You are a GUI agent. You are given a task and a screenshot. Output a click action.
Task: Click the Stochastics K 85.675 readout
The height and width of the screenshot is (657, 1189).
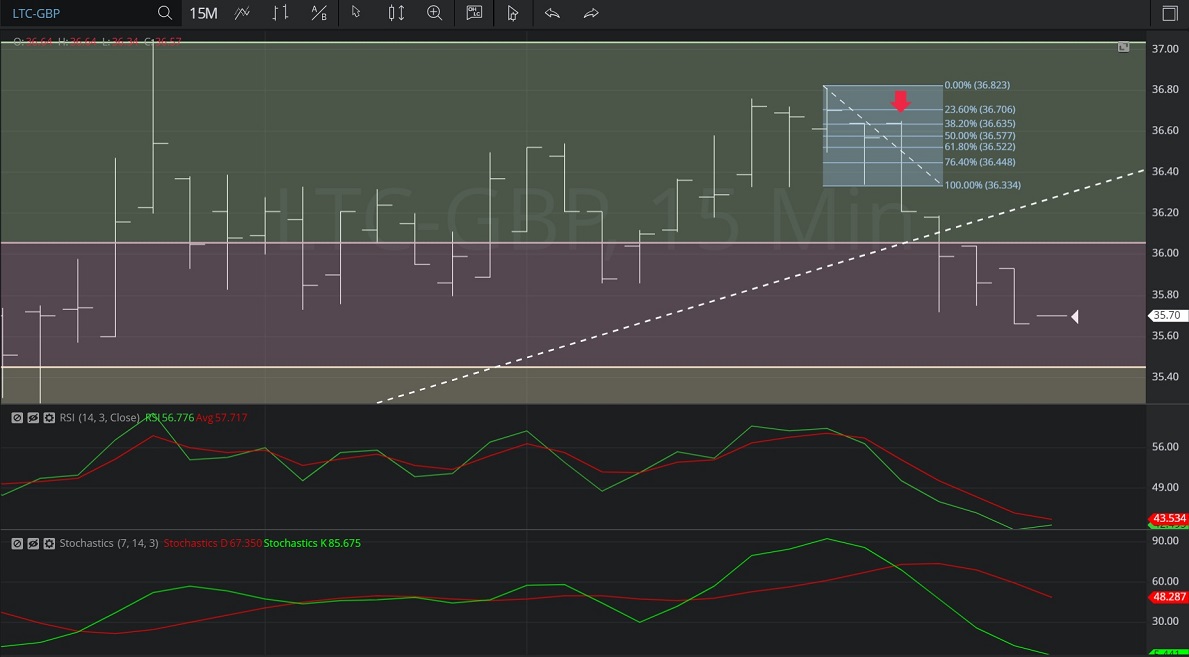[312, 543]
